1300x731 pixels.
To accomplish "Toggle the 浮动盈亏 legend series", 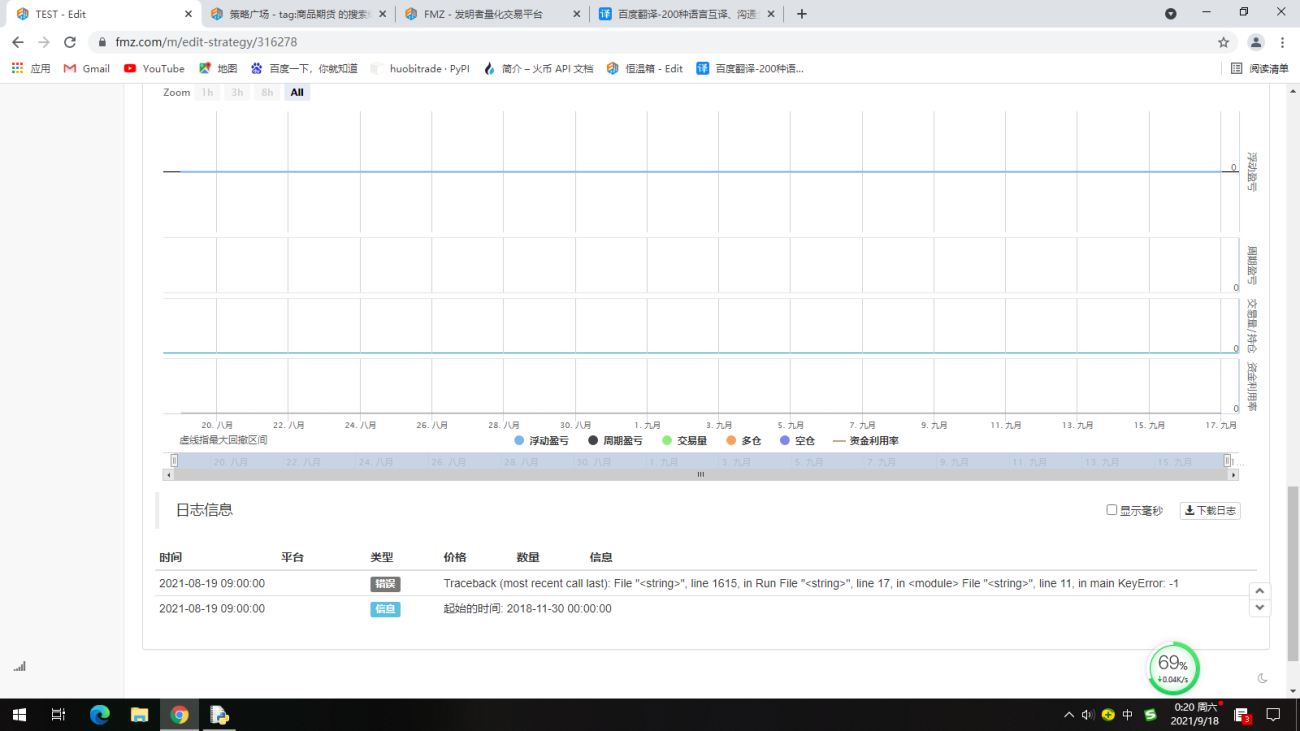I will (541, 440).
